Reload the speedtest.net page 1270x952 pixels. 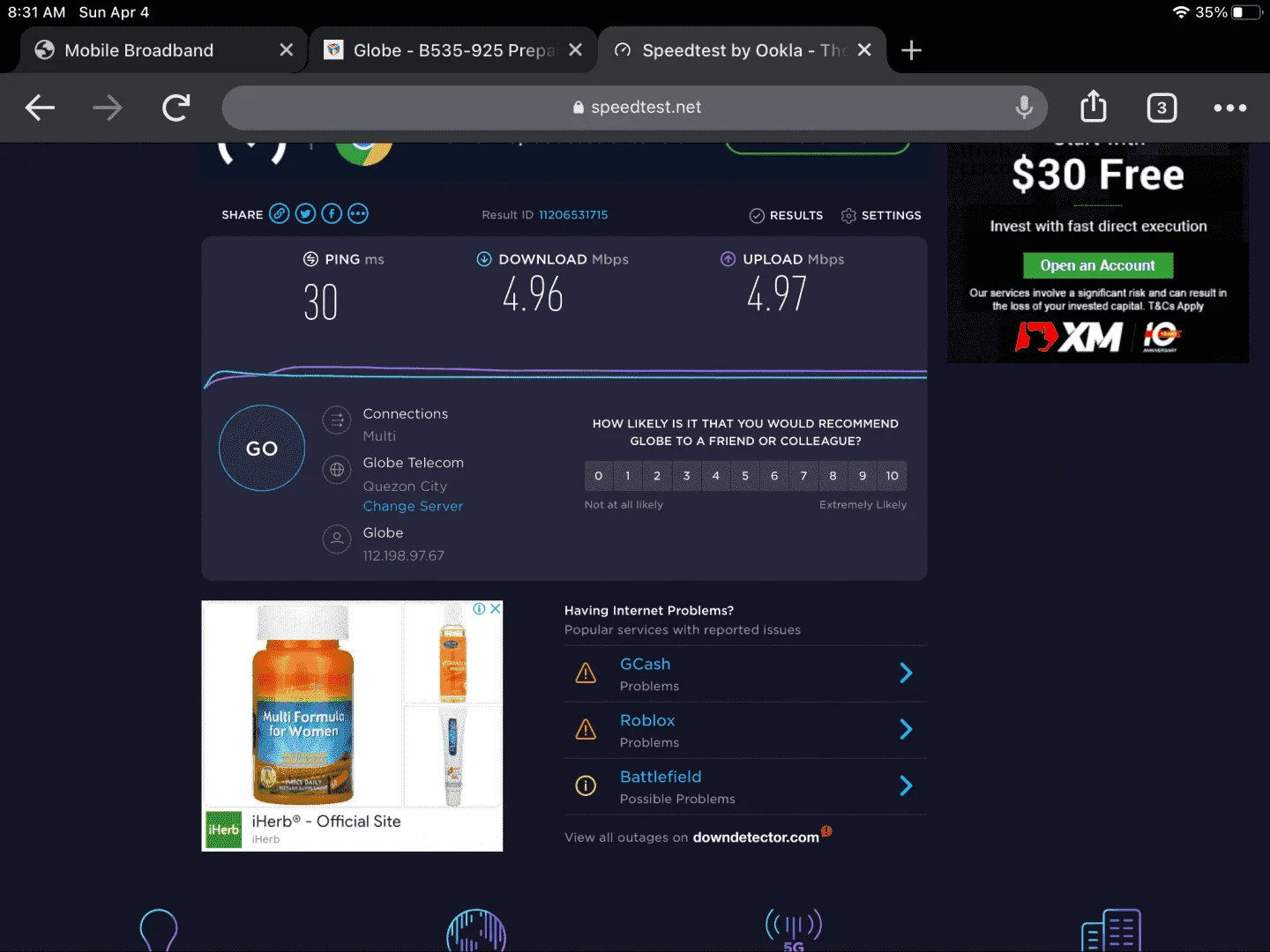coord(176,108)
